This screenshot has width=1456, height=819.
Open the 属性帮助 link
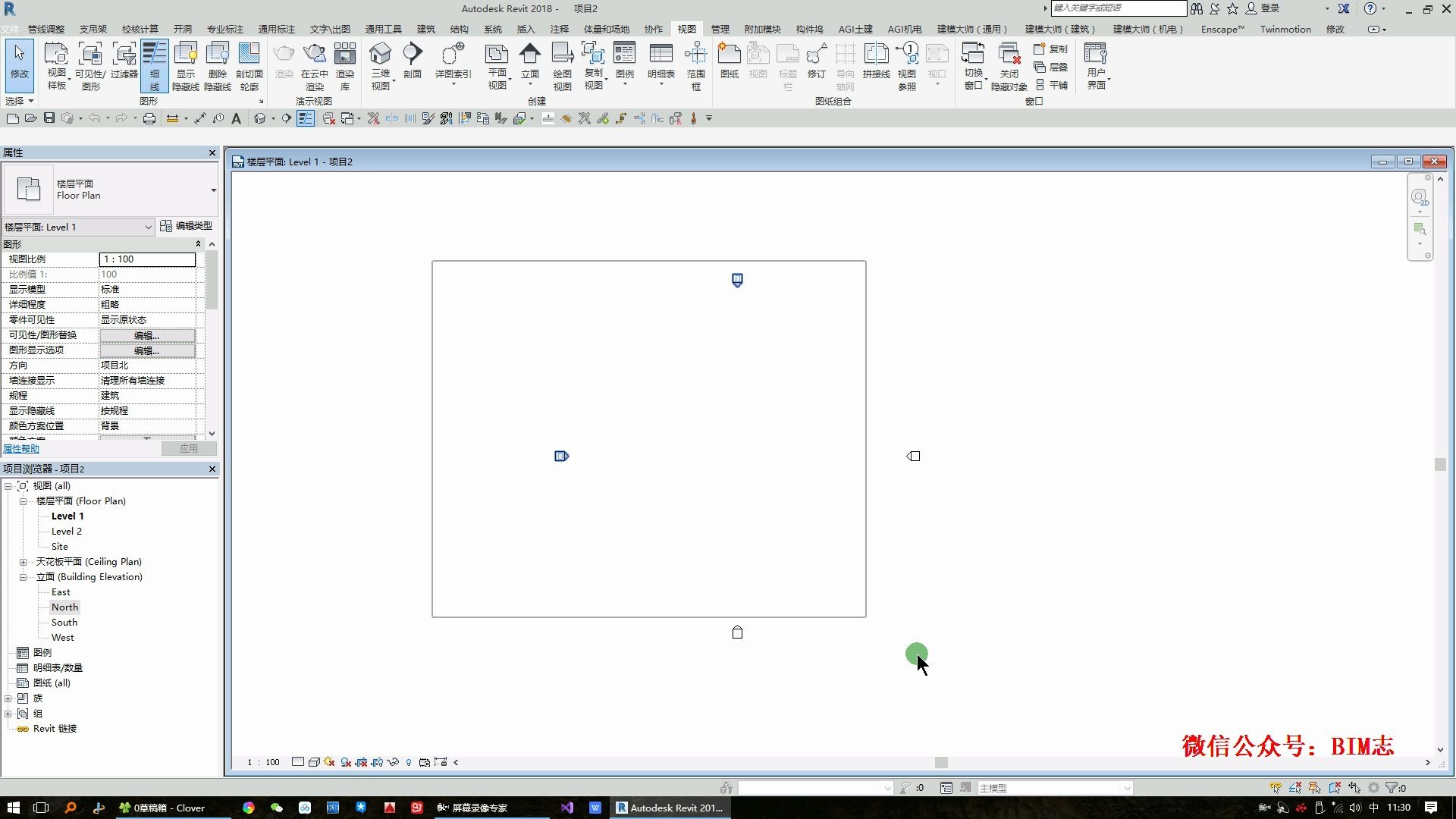pyautogui.click(x=21, y=449)
